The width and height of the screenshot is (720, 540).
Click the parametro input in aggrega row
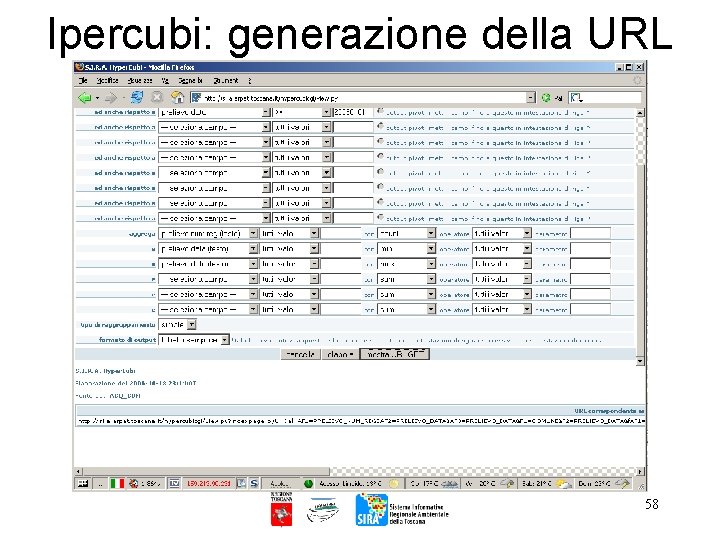click(x=590, y=233)
